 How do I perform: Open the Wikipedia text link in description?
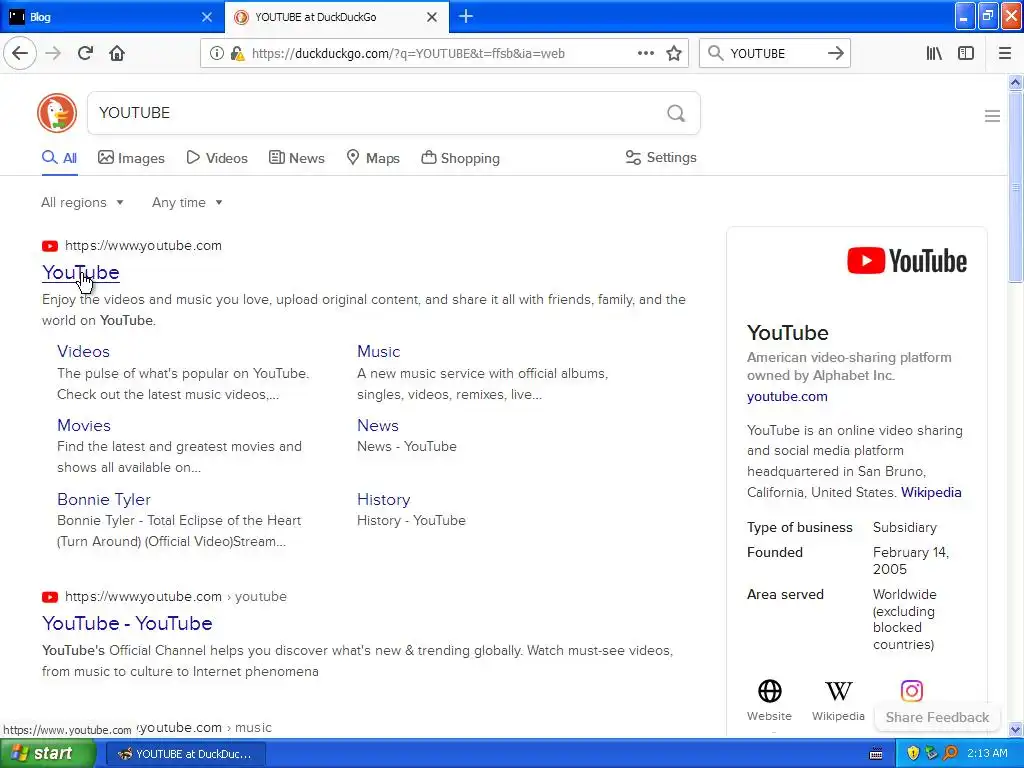(931, 492)
